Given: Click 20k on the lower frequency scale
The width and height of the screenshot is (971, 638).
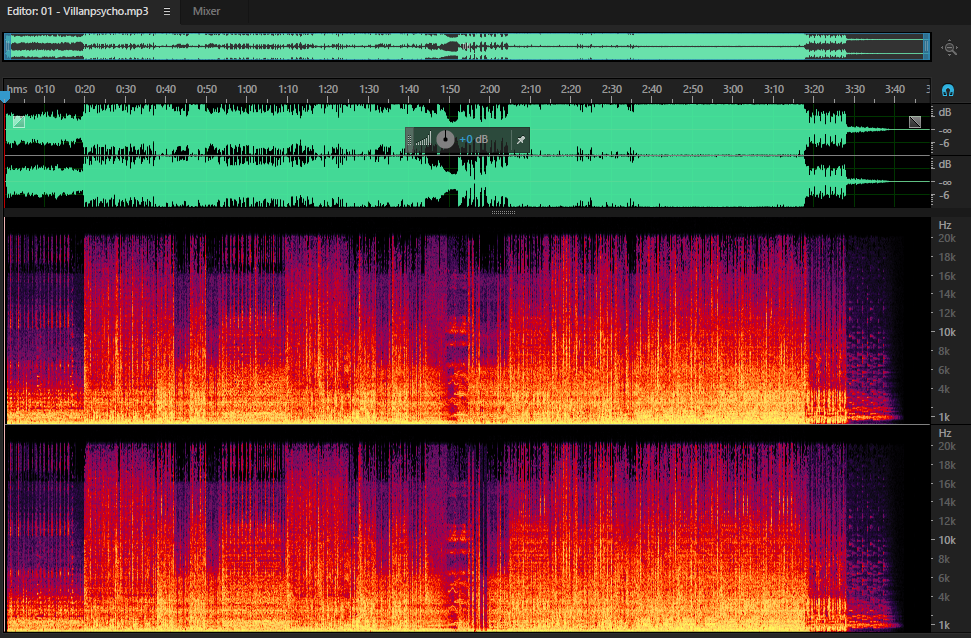Looking at the screenshot, I should (947, 446).
